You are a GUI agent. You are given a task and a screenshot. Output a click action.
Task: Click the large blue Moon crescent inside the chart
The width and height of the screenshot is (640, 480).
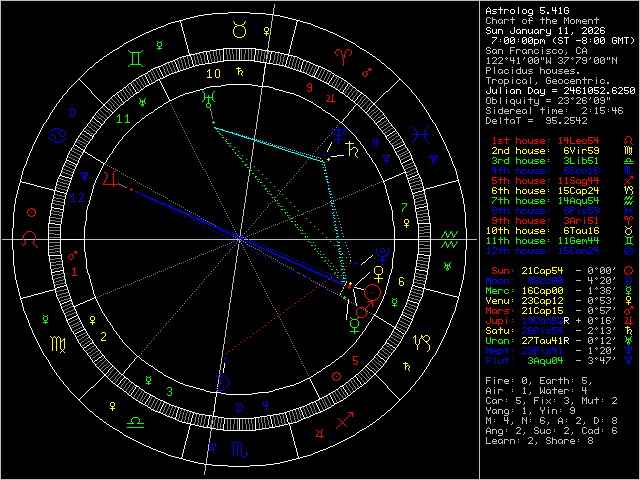click(x=223, y=382)
